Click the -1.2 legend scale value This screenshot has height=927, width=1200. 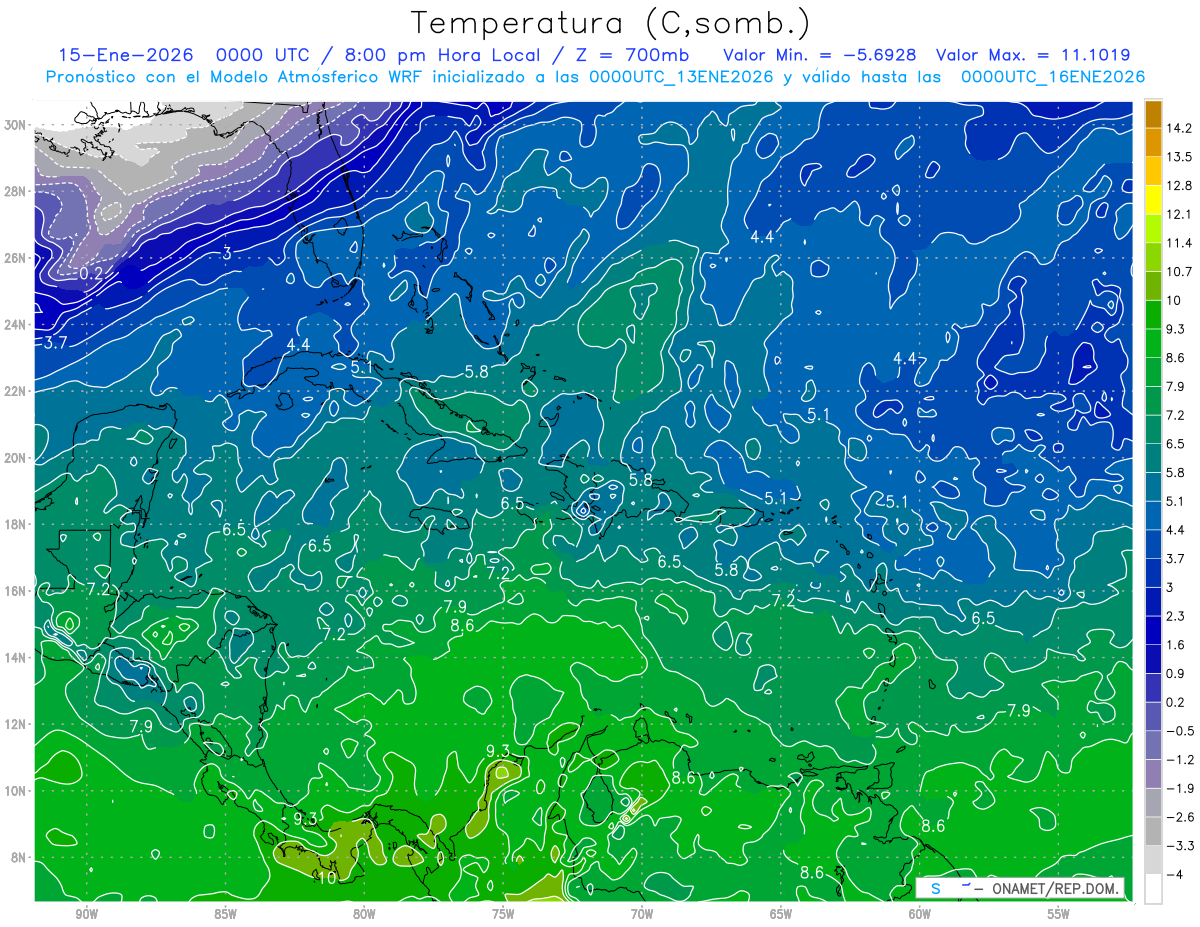tap(1180, 759)
